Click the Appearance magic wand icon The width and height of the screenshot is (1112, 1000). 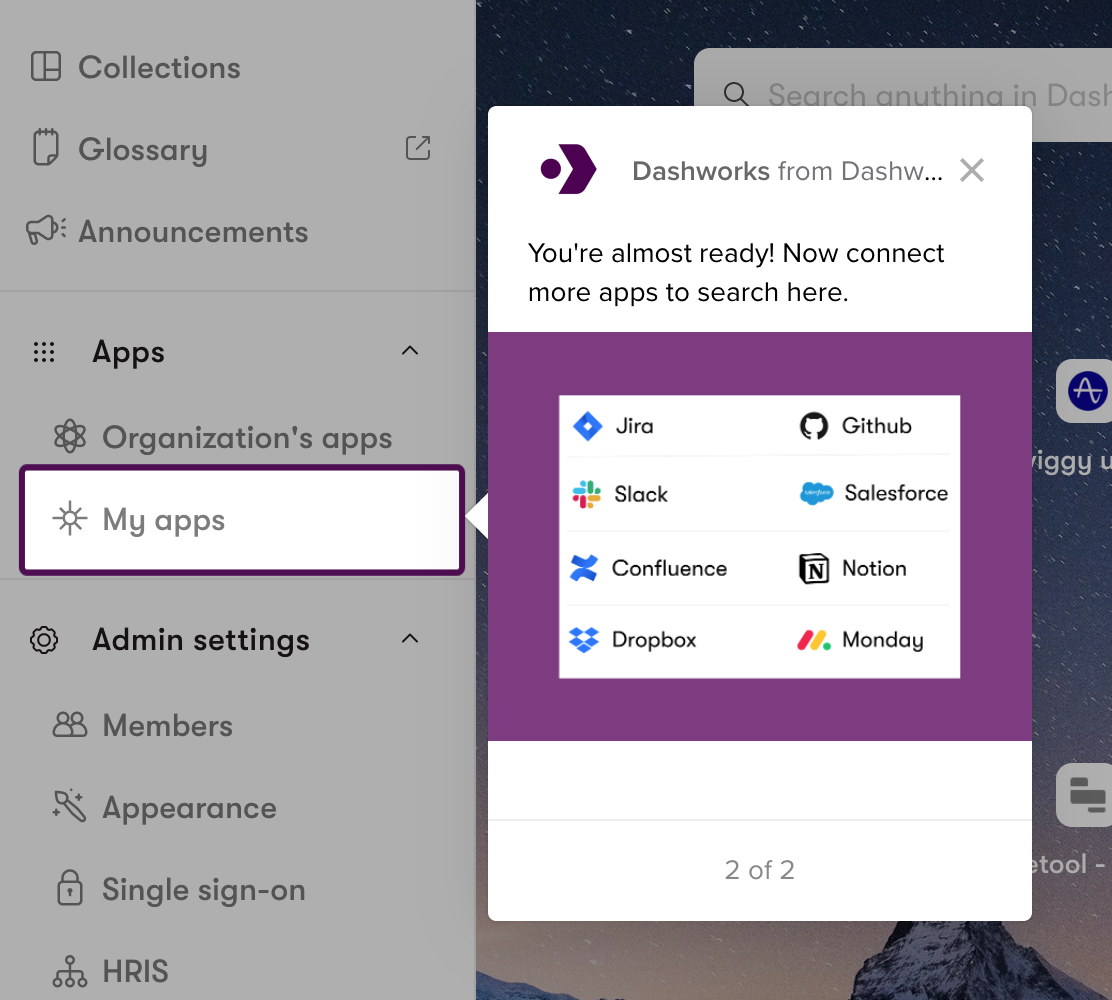tap(70, 806)
